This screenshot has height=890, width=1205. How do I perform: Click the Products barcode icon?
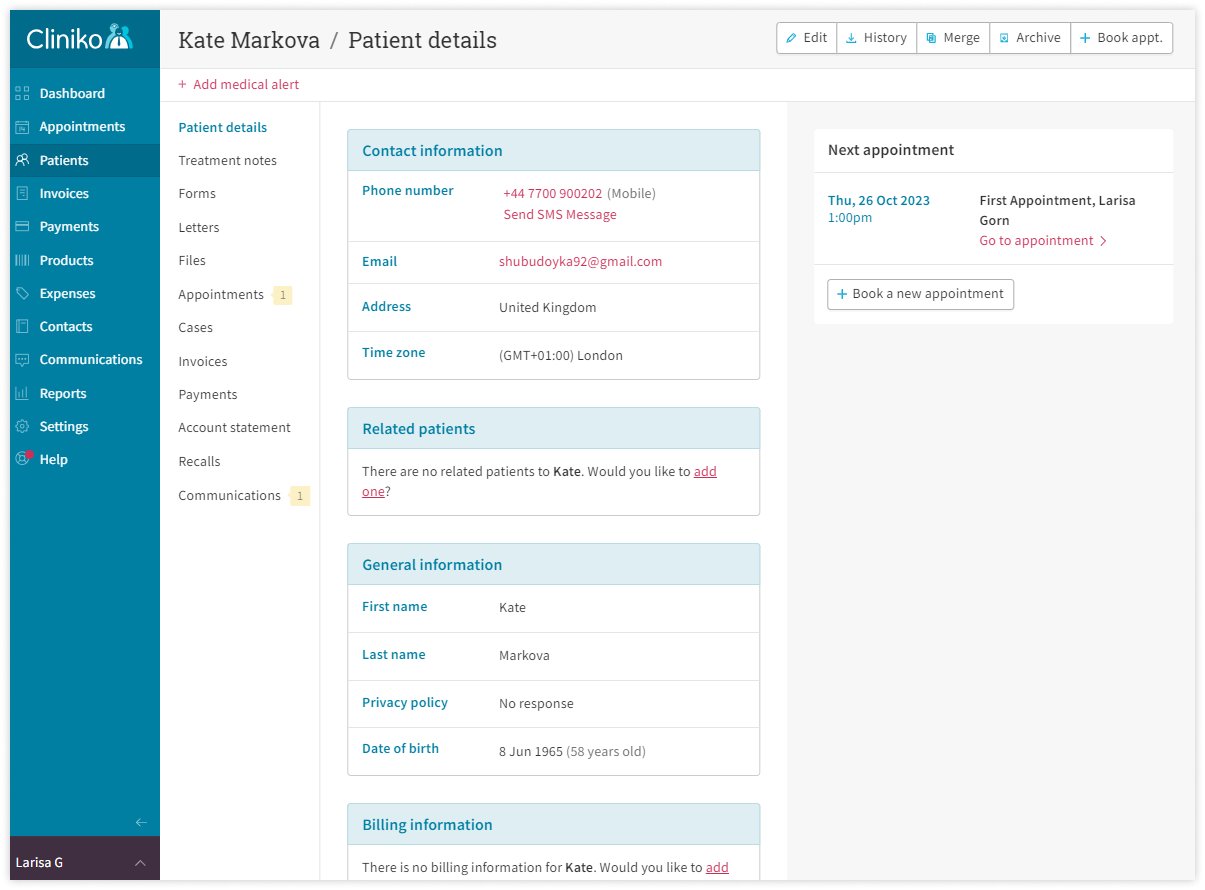click(23, 260)
